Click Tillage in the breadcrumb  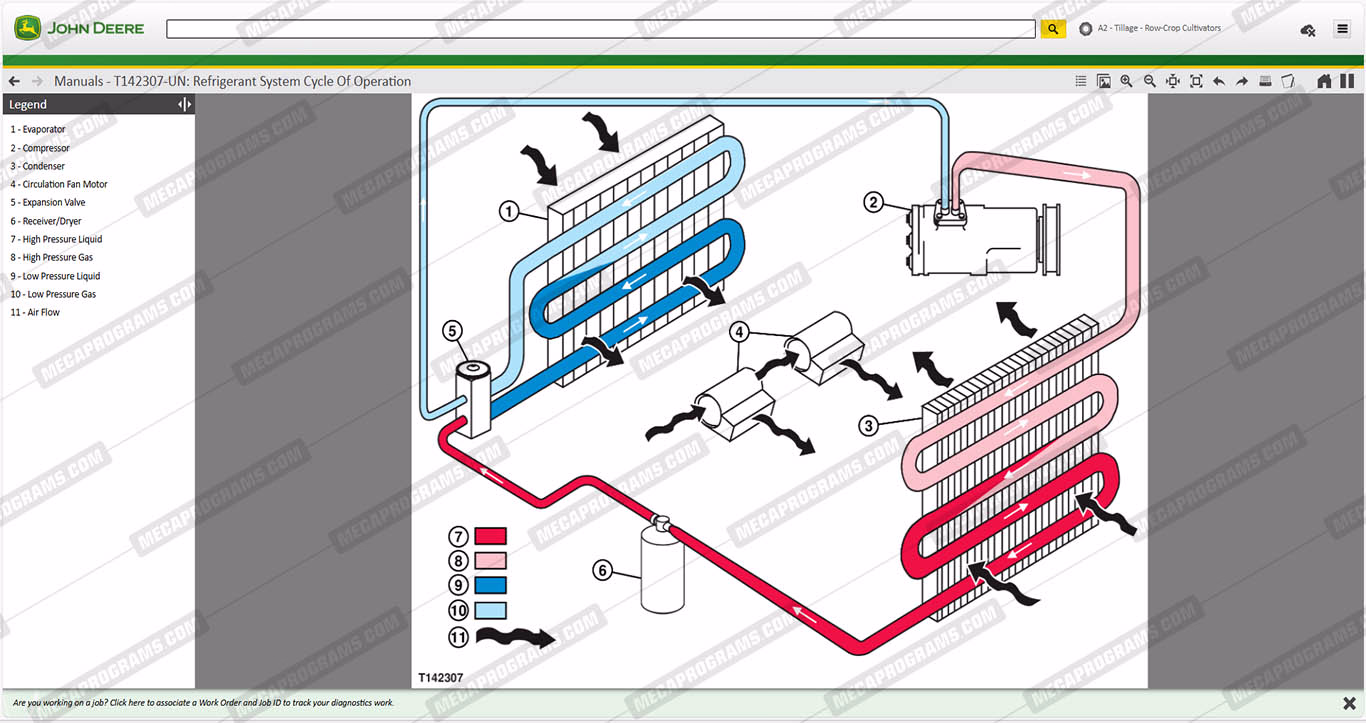pos(1126,28)
